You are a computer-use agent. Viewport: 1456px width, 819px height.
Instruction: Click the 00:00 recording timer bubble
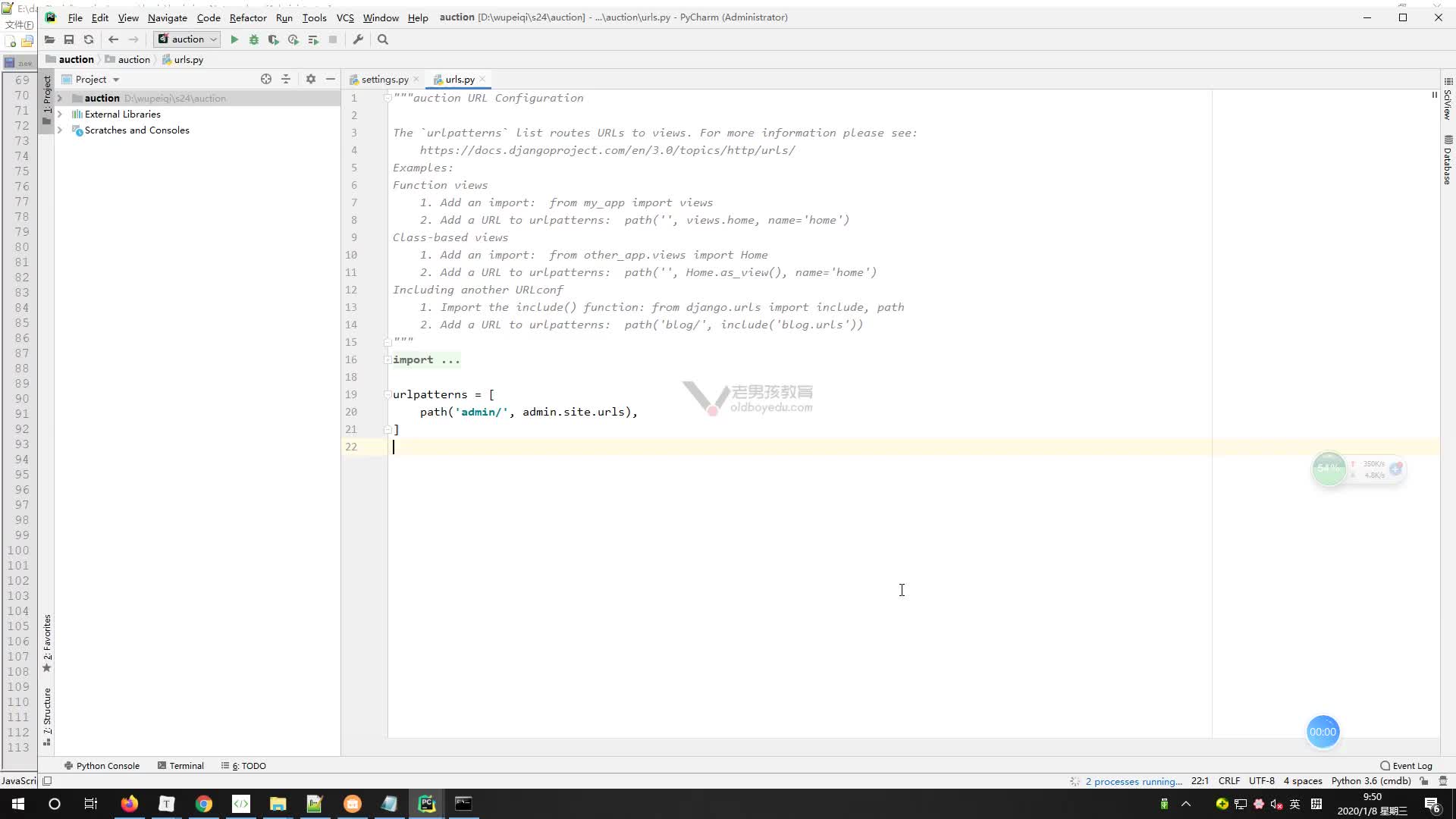point(1323,732)
